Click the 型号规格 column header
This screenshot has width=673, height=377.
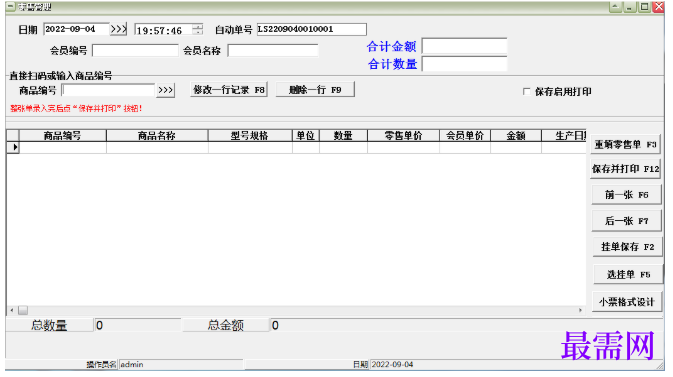pos(250,136)
